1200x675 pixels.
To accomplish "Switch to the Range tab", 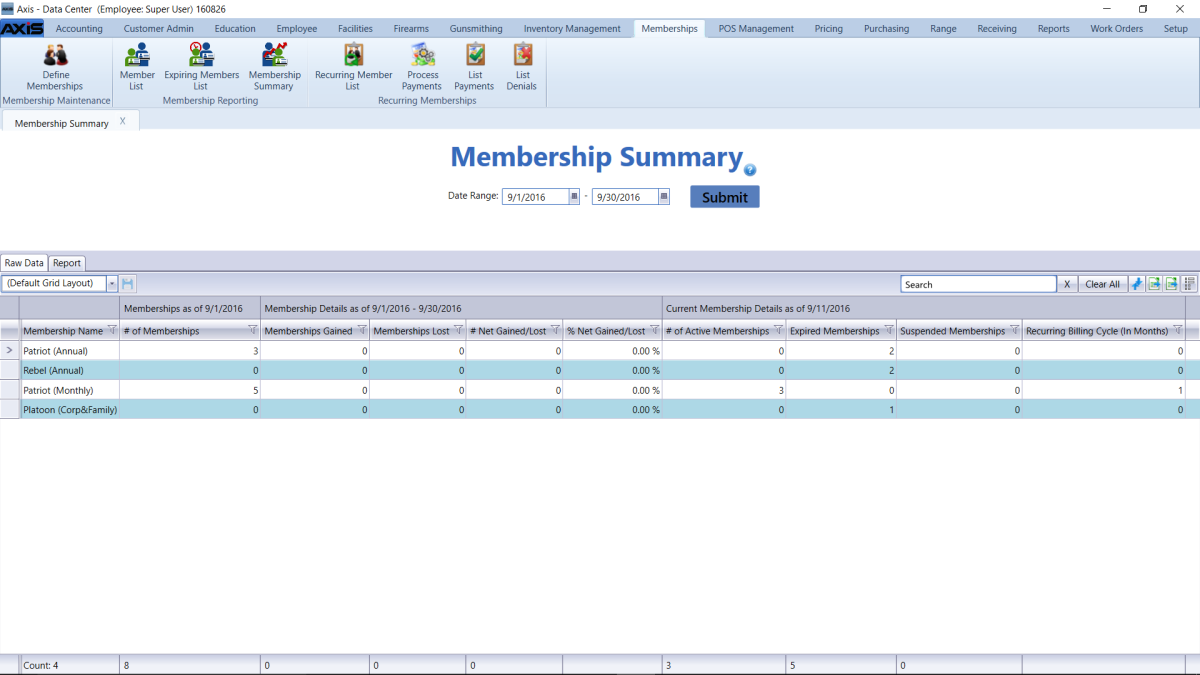I will [943, 29].
